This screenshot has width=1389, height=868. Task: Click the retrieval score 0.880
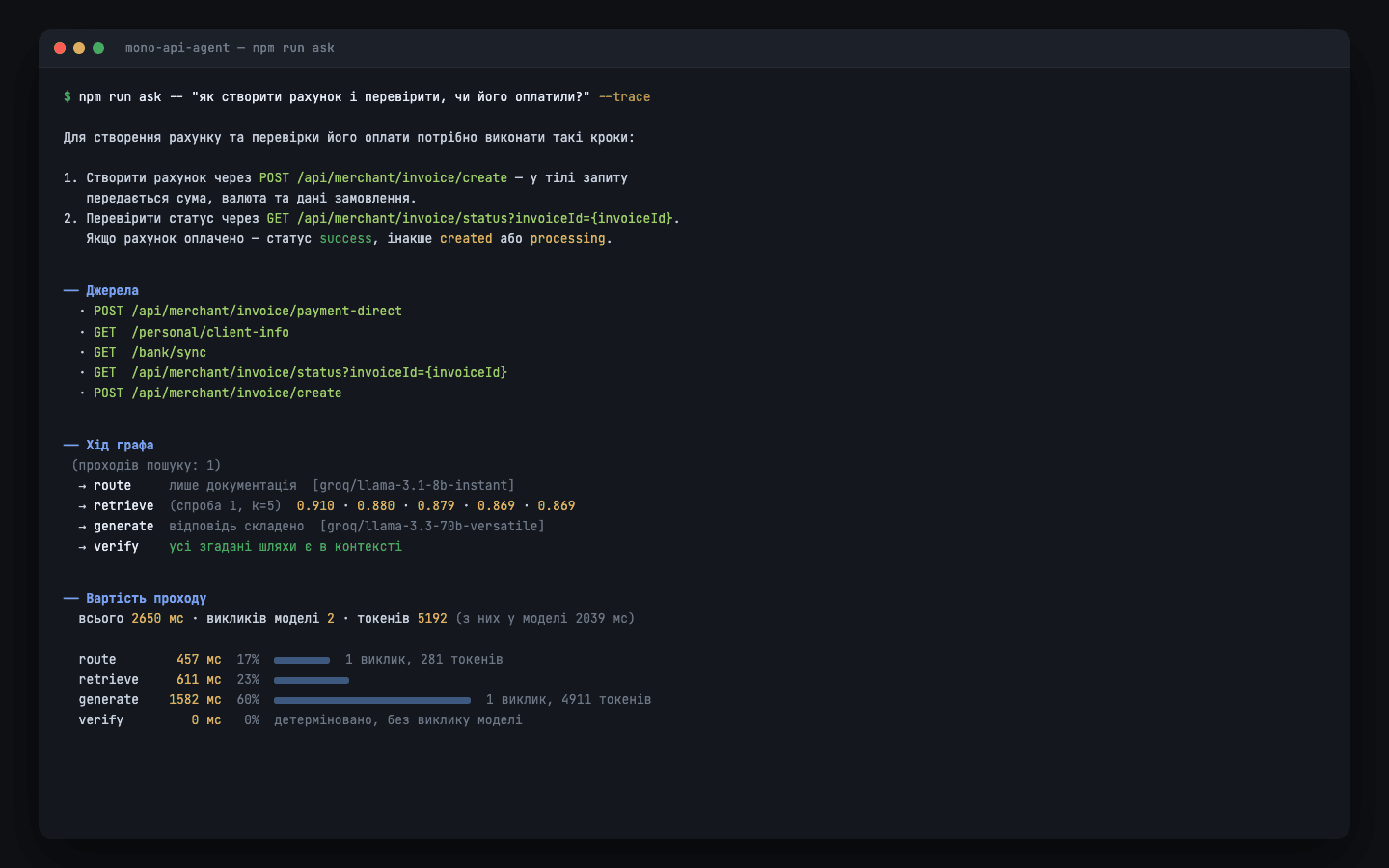[376, 506]
